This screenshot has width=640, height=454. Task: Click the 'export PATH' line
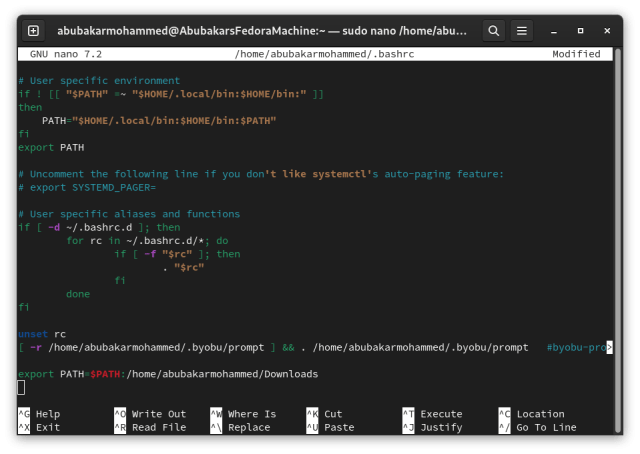click(51, 147)
